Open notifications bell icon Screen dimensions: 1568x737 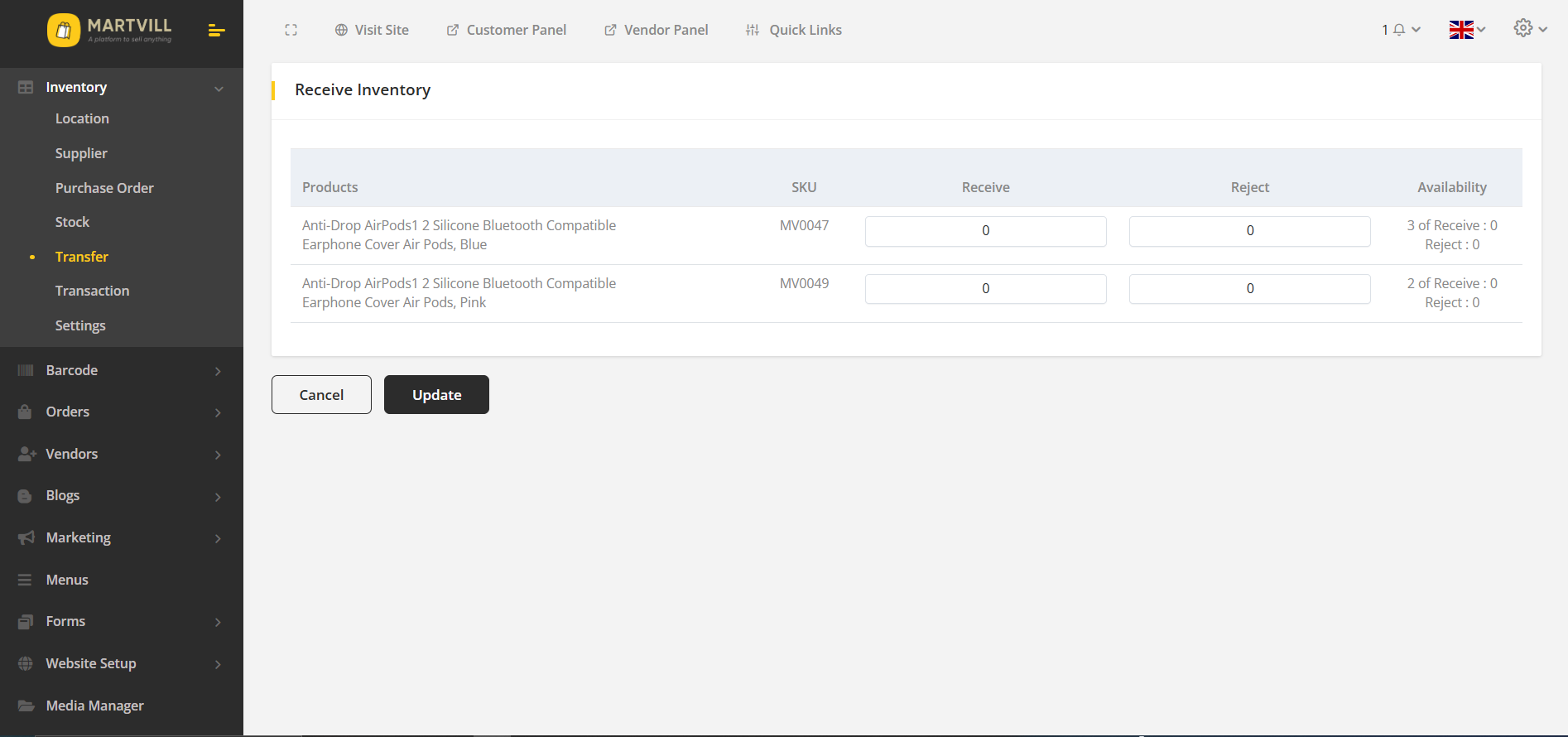[1399, 30]
